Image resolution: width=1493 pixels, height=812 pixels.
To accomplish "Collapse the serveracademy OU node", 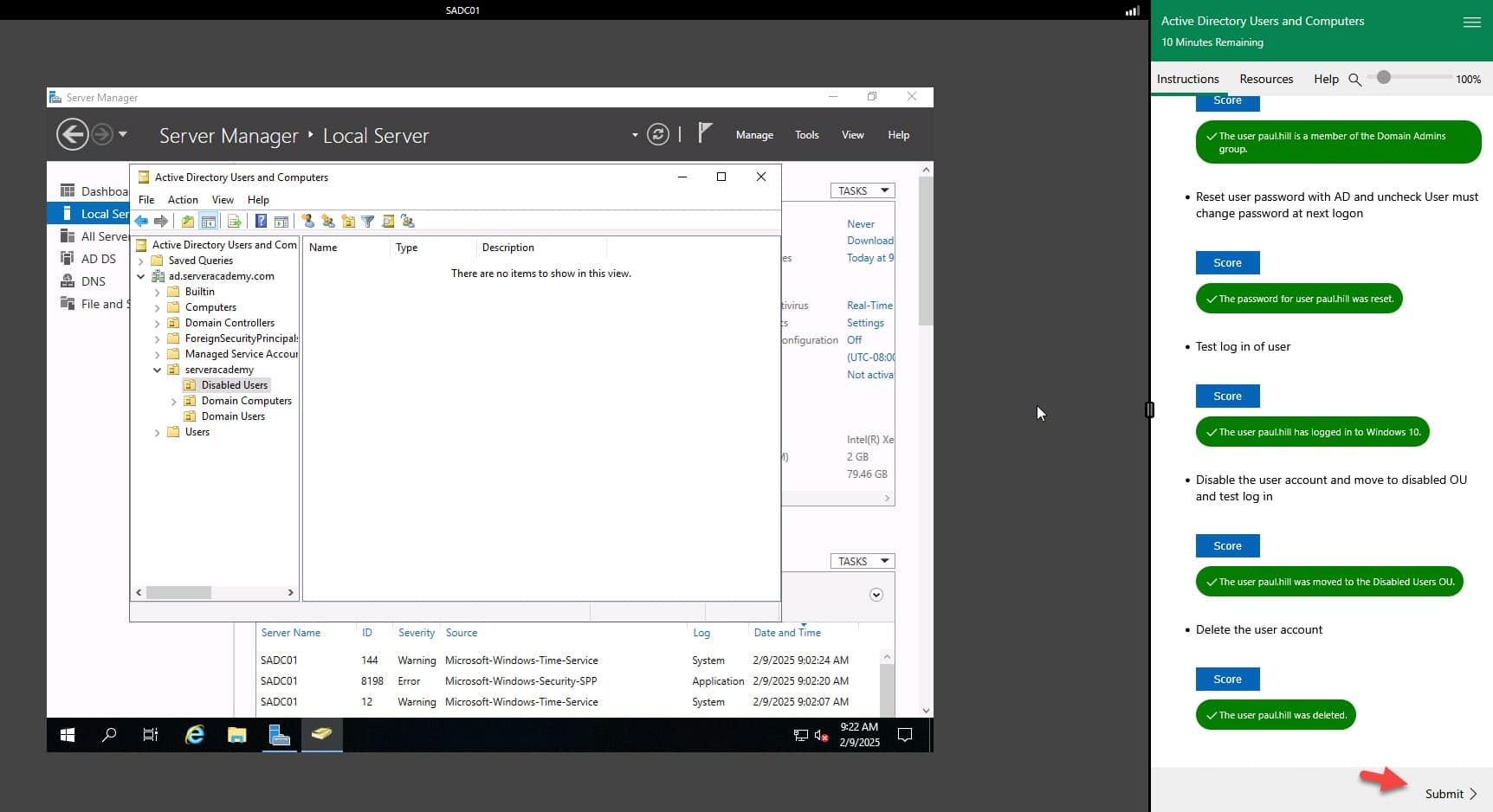I will click(x=158, y=370).
